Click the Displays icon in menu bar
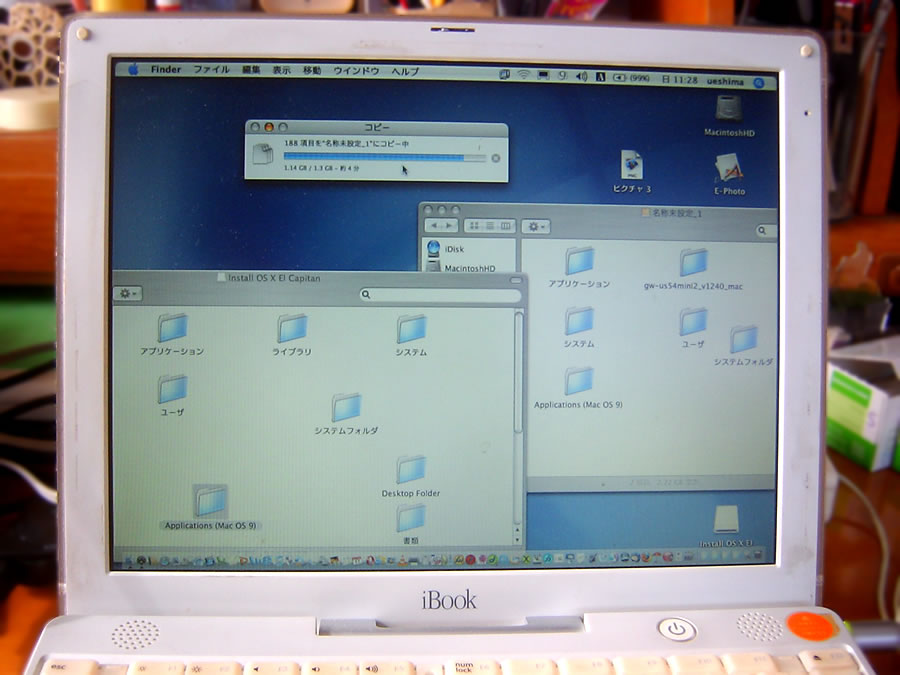The width and height of the screenshot is (900, 675). (x=542, y=75)
